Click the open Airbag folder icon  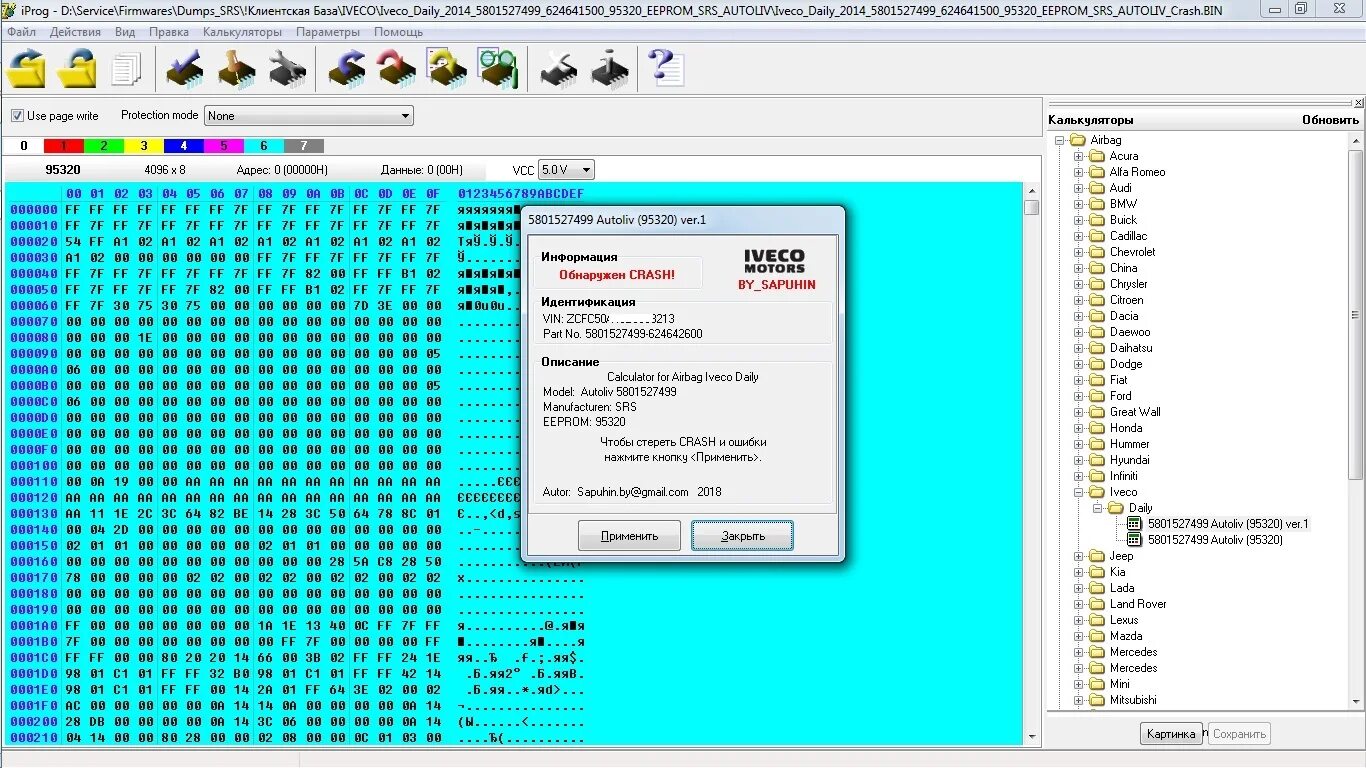pos(1078,140)
